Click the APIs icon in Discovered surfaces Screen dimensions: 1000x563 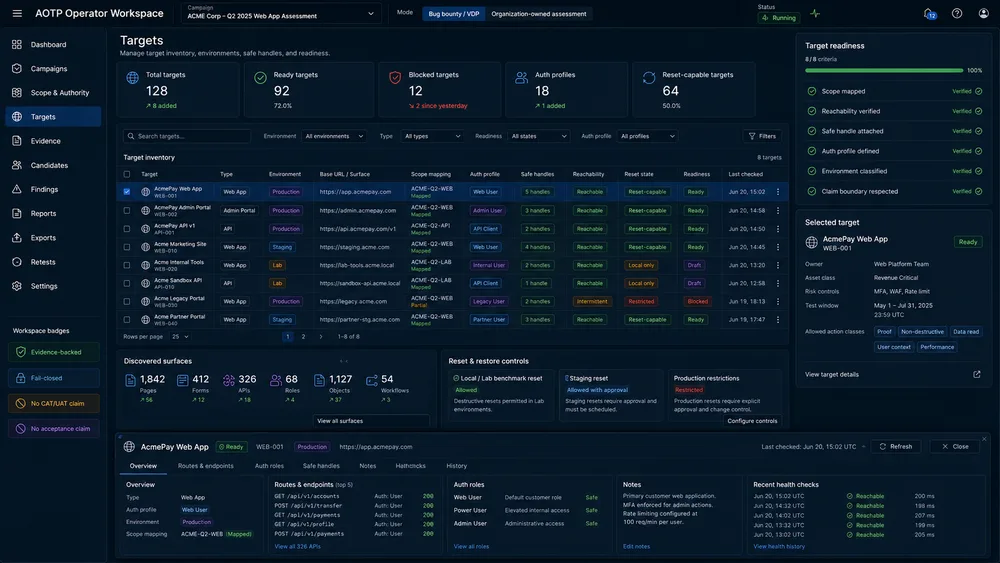229,381
